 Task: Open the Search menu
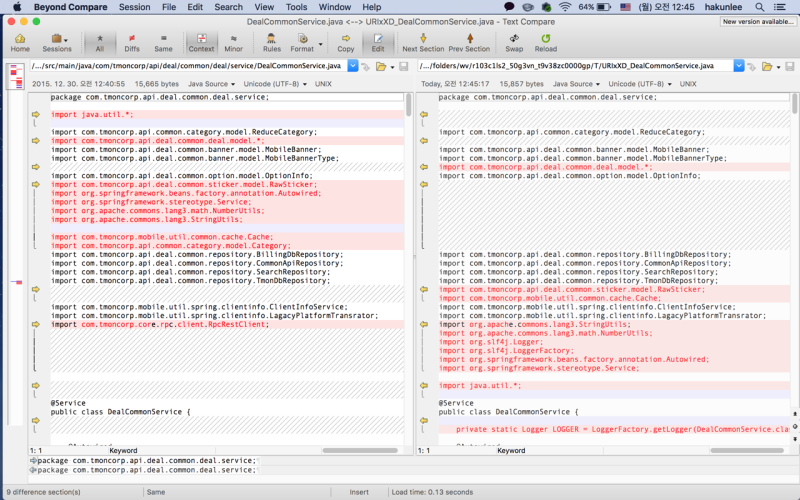point(228,7)
